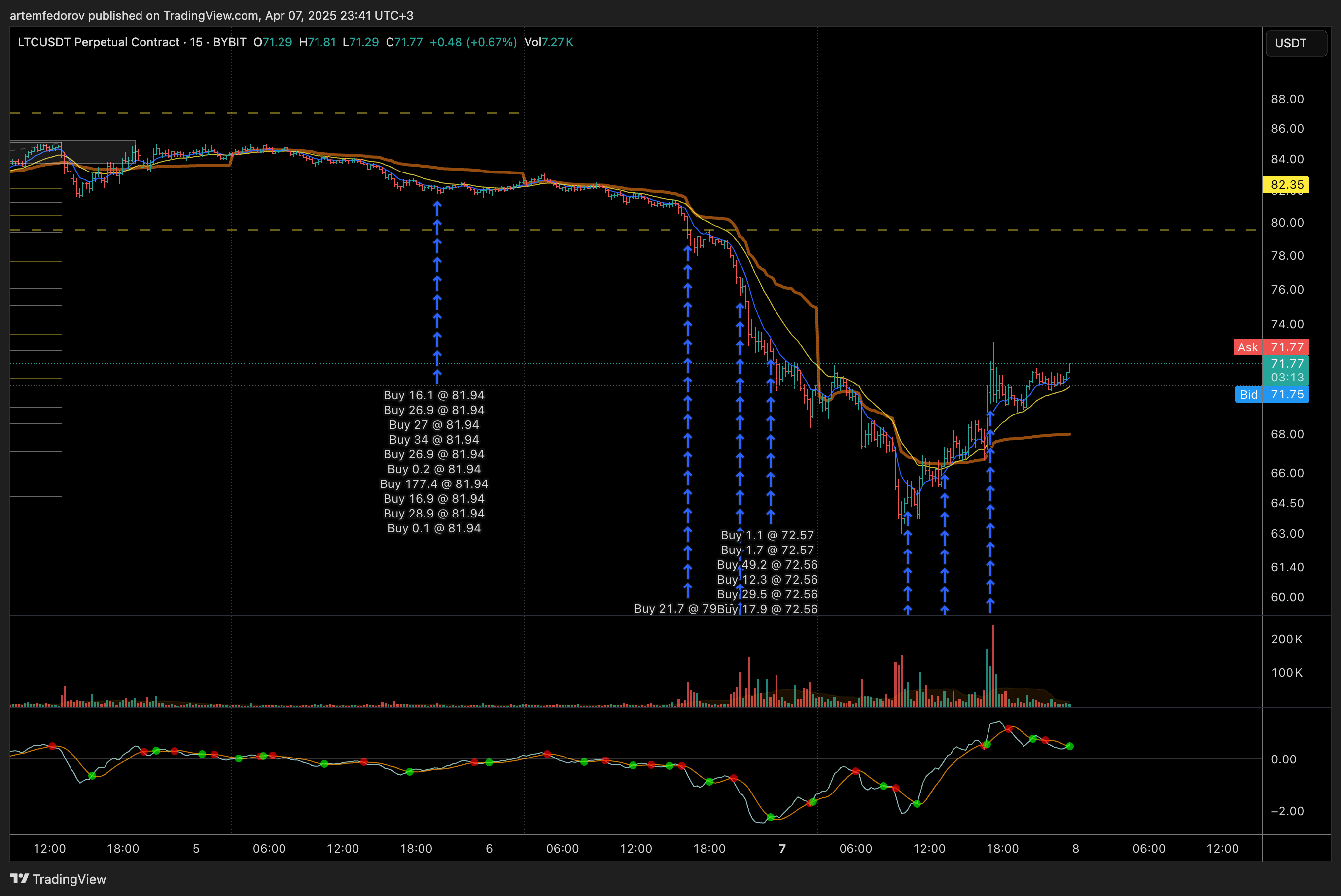This screenshot has height=896, width=1341.
Task: Click the 61.40 price axis label
Action: (1287, 567)
